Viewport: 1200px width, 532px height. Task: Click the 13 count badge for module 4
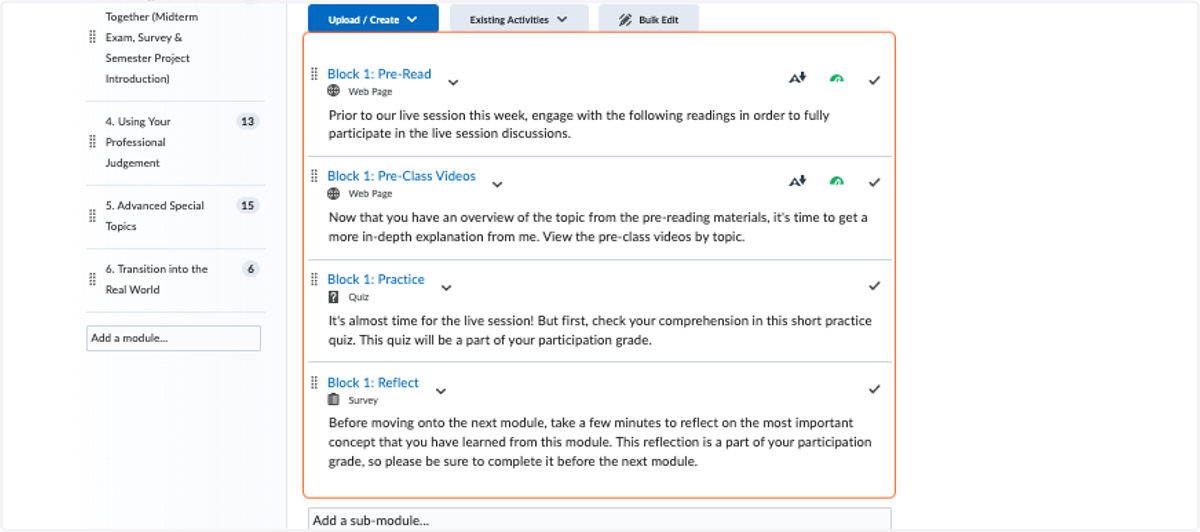248,122
